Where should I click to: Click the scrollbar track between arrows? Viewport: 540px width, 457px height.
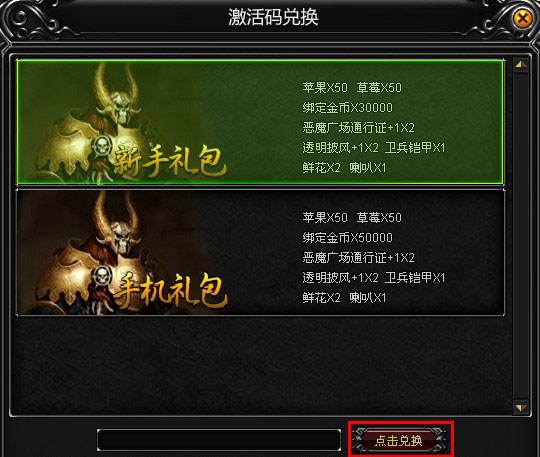point(521,236)
